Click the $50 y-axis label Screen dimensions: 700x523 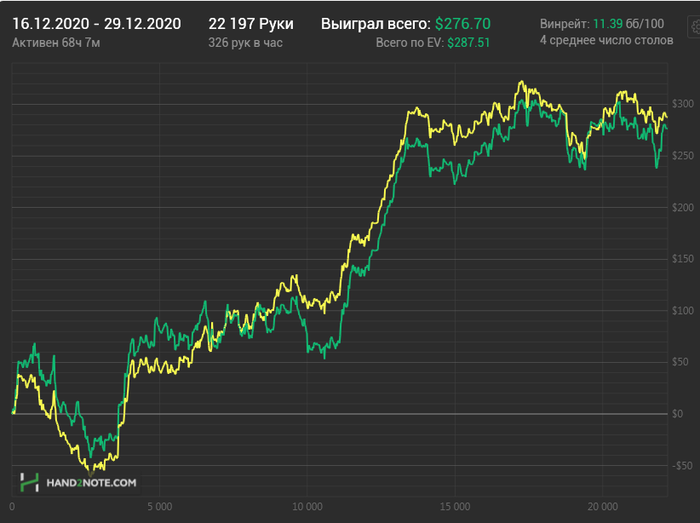point(680,361)
